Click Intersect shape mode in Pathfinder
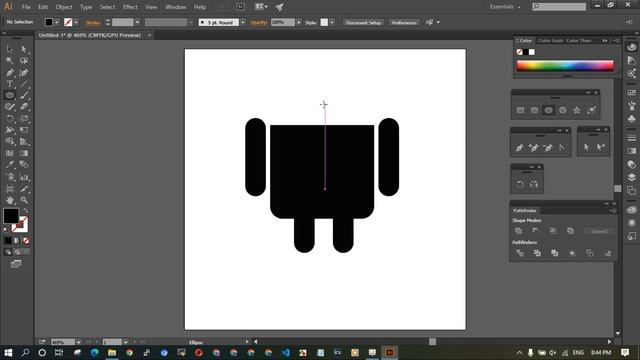Screen dimensions: 640x360 (553, 231)
